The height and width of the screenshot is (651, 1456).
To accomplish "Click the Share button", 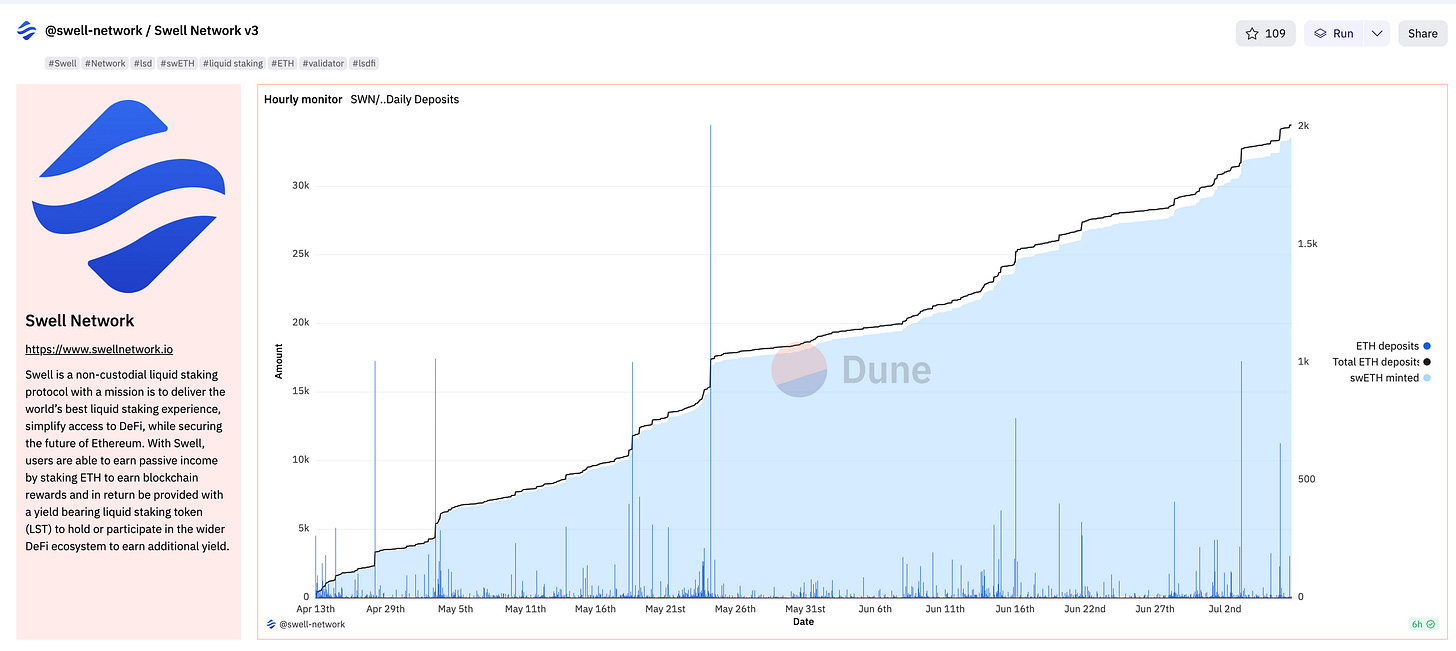I will tap(1422, 33).
